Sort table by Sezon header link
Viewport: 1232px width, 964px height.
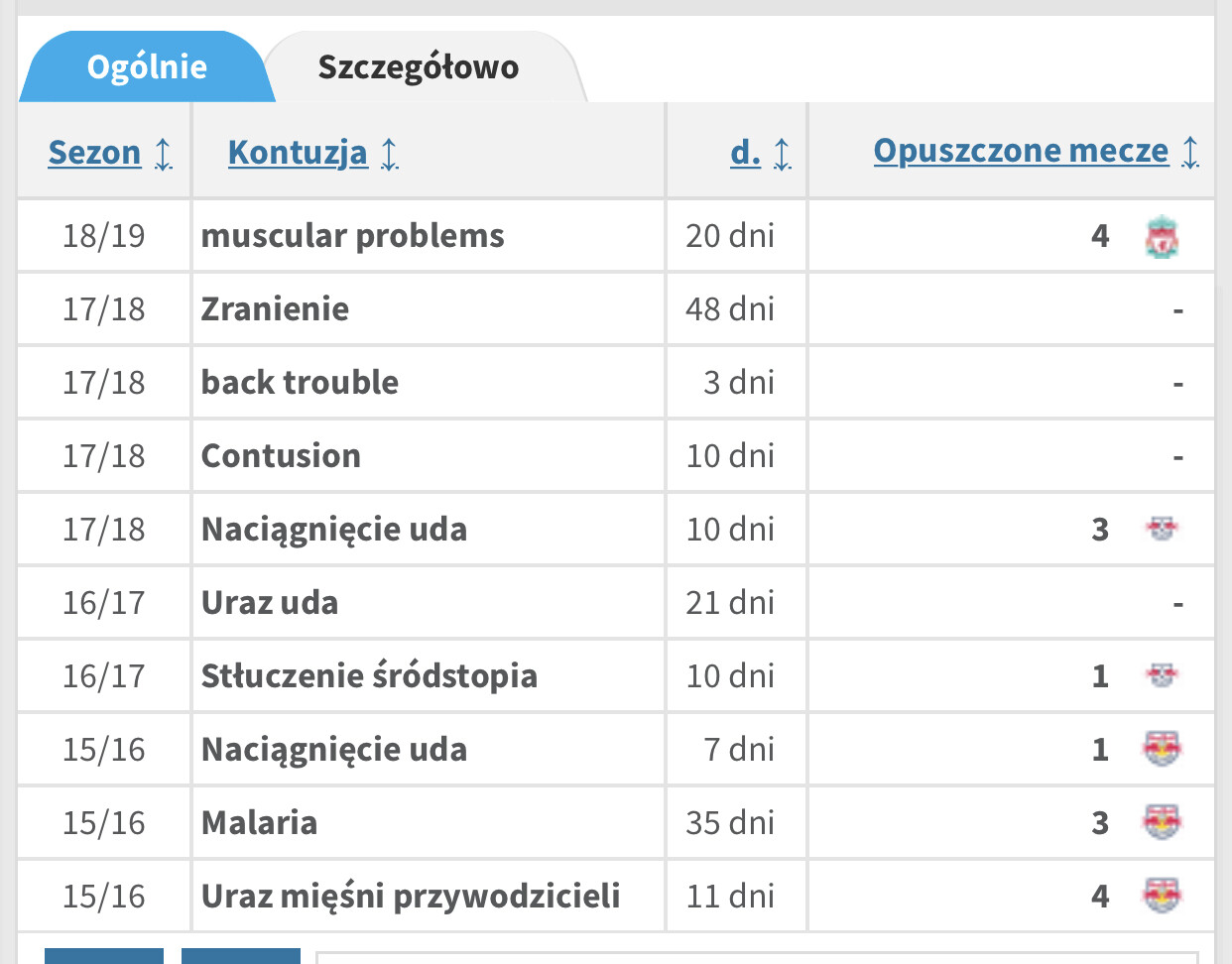tap(95, 153)
